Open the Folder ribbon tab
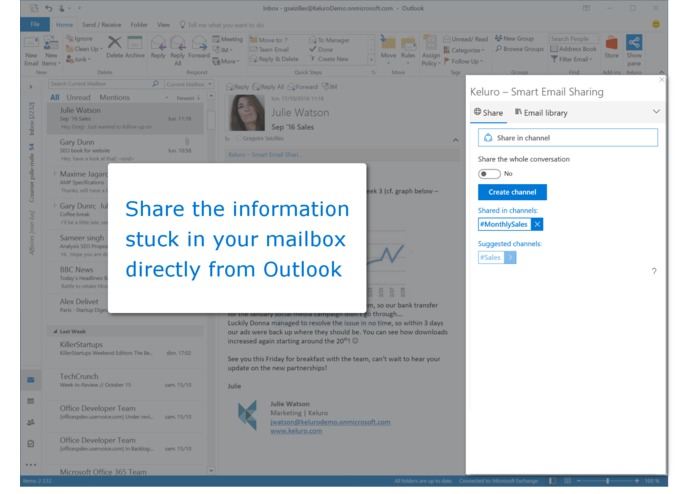Image resolution: width=695 pixels, height=494 pixels. pyautogui.click(x=139, y=25)
